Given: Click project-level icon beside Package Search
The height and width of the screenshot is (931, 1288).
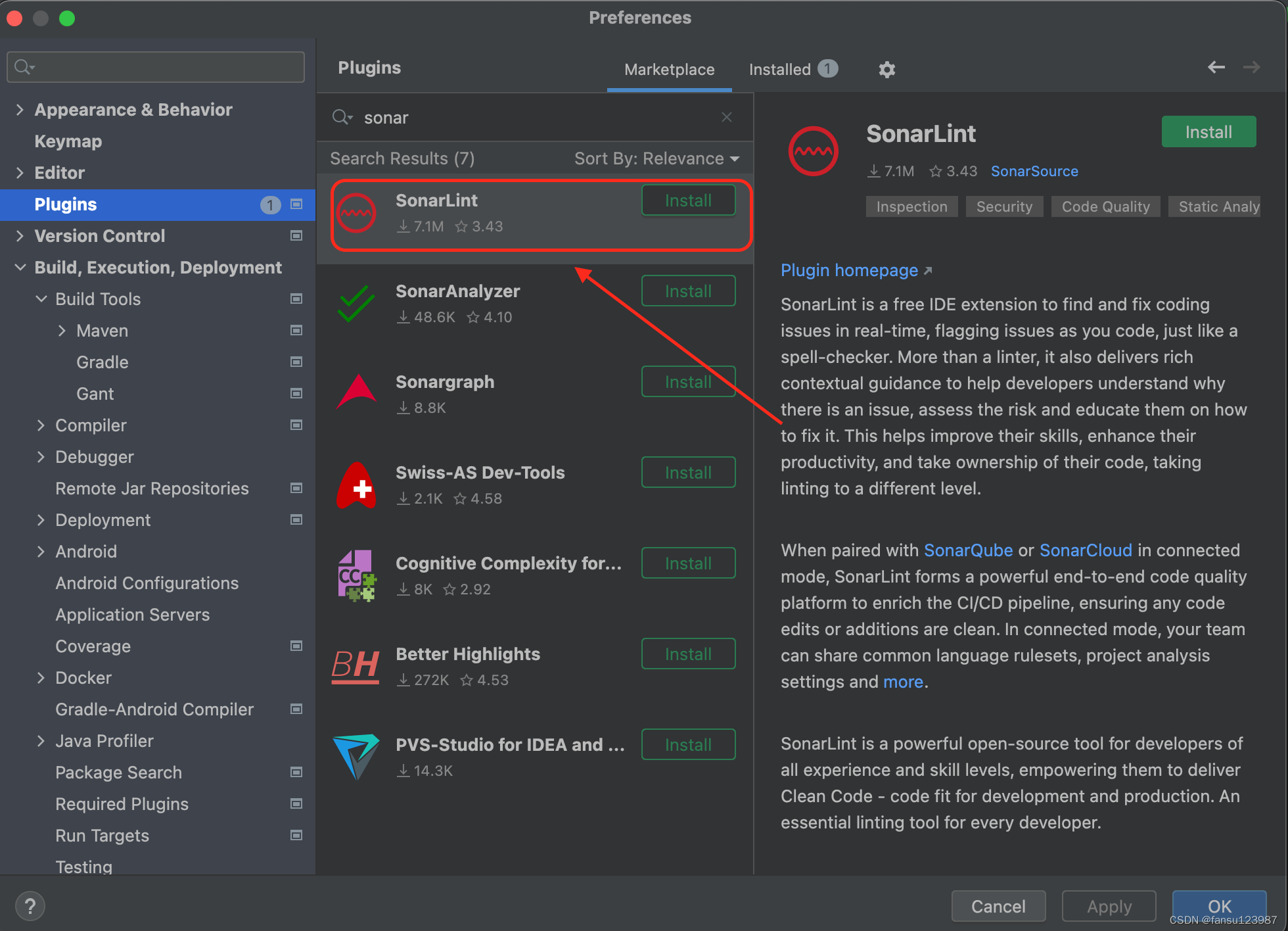Looking at the screenshot, I should (x=296, y=773).
